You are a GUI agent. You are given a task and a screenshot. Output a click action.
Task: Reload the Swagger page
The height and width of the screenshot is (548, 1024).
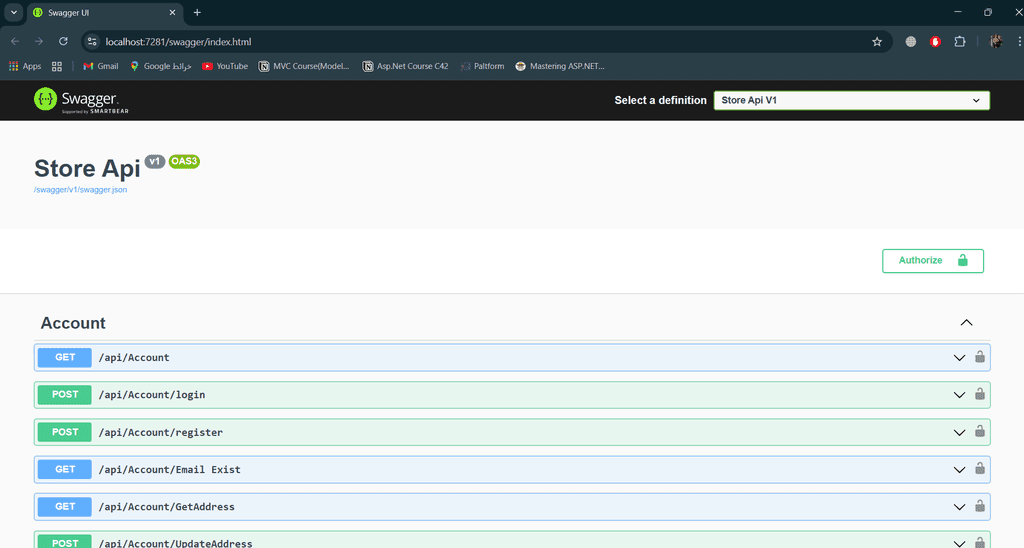(63, 42)
